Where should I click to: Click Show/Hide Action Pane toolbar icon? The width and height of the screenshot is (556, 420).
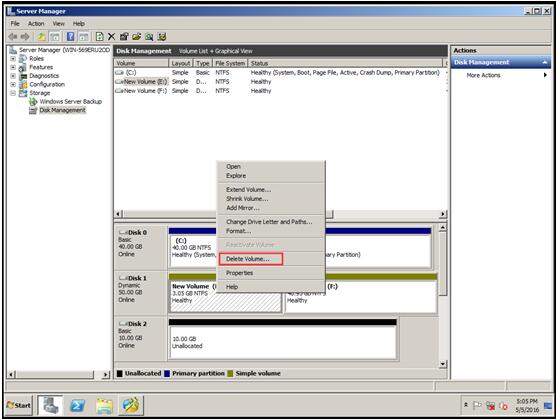(x=83, y=37)
